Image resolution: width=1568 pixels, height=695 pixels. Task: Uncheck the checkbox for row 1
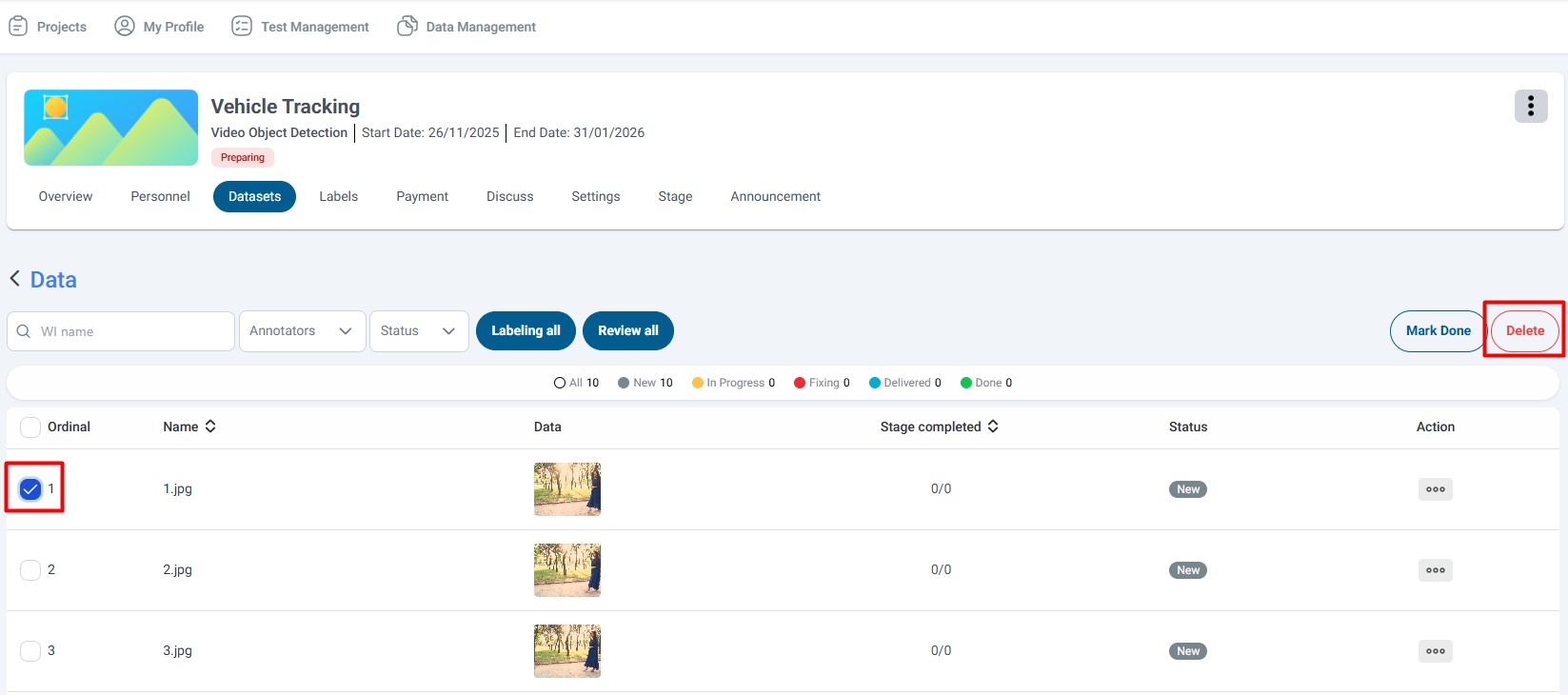(x=30, y=489)
